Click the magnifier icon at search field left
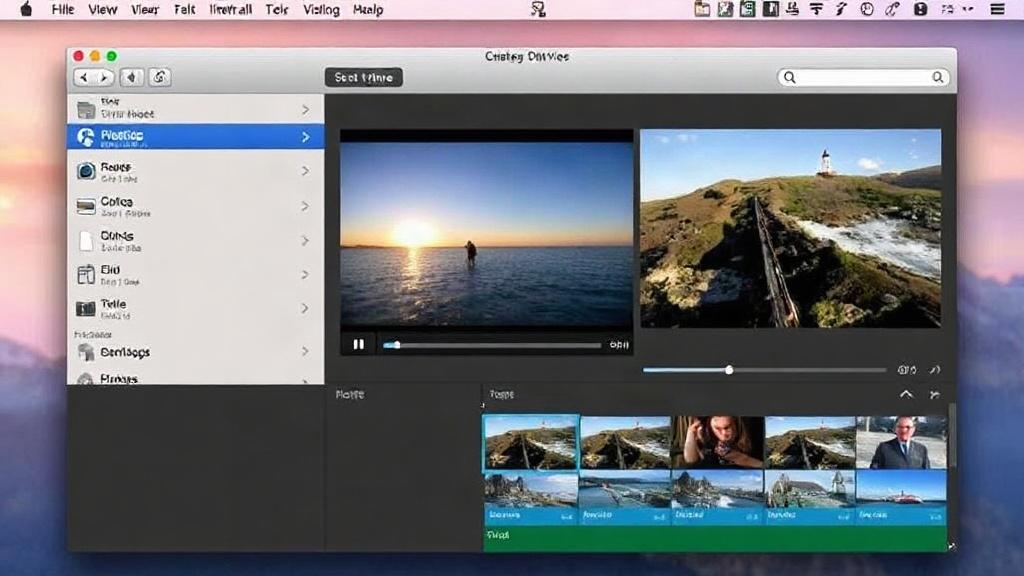Viewport: 1024px width, 576px height. (790, 77)
